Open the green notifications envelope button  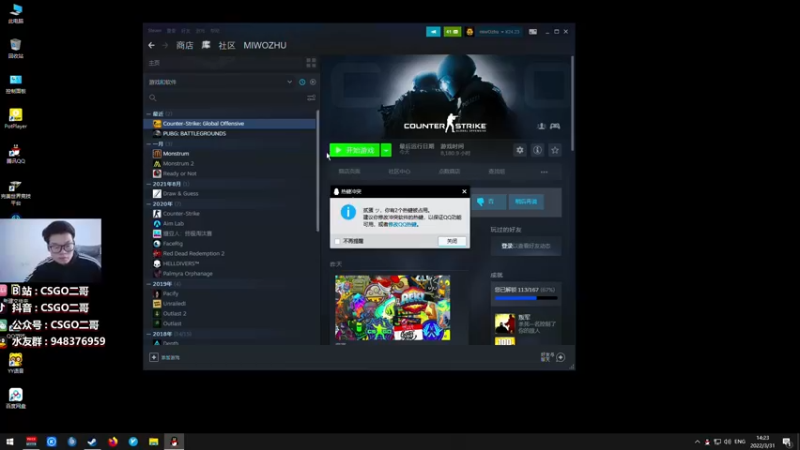pyautogui.click(x=452, y=32)
